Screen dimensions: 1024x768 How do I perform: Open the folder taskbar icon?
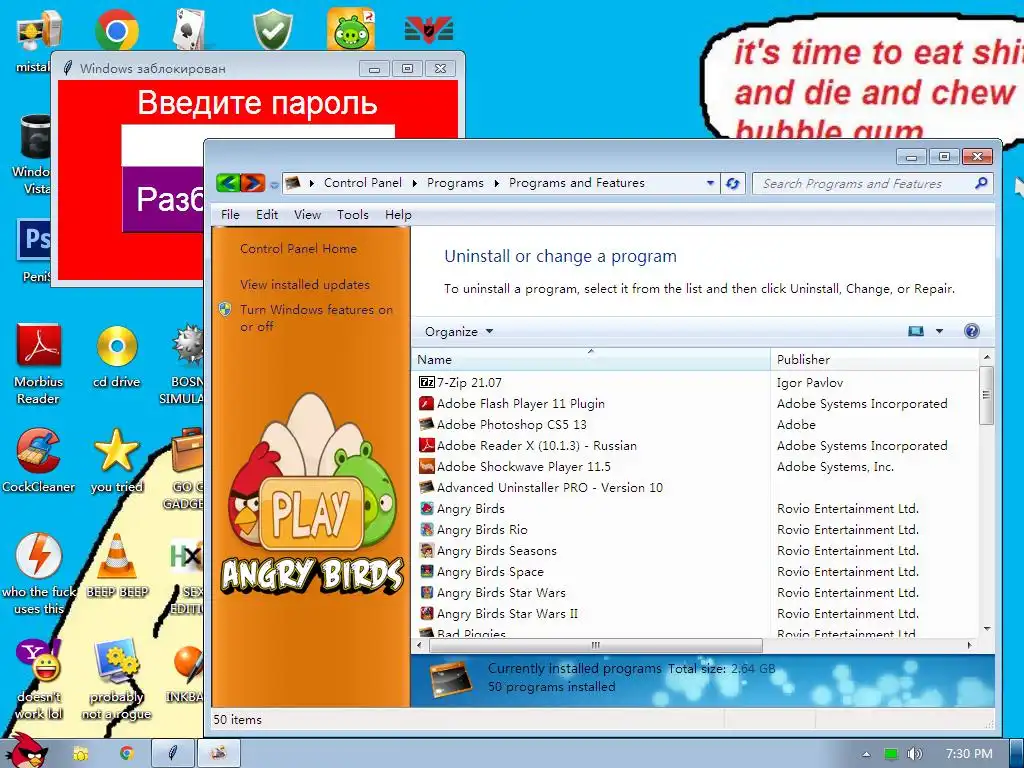click(80, 754)
